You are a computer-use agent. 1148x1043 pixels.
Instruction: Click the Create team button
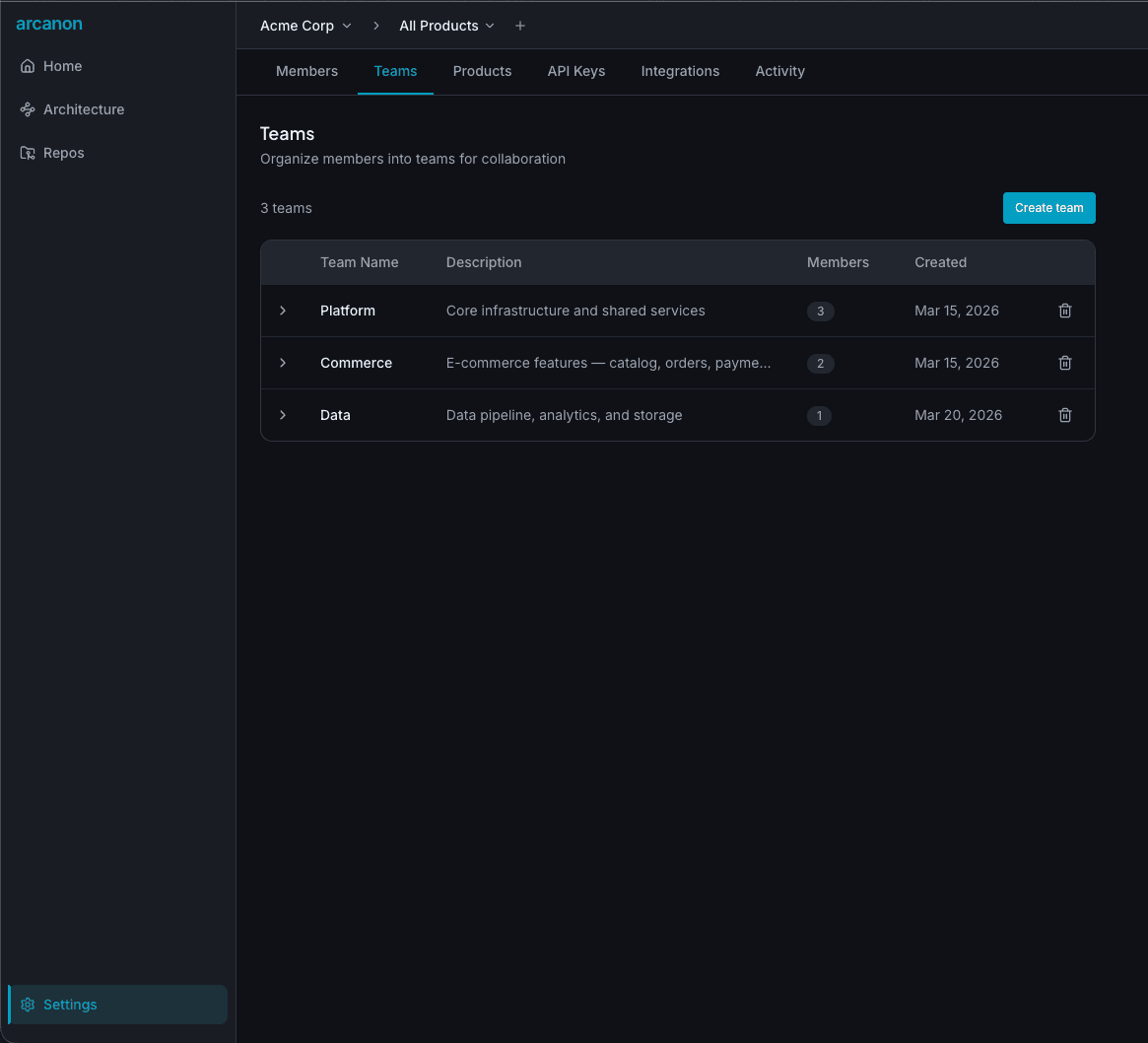tap(1048, 208)
